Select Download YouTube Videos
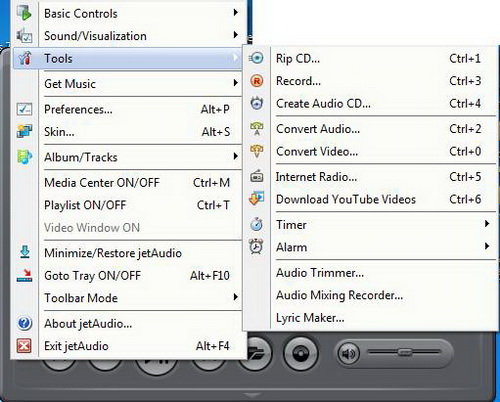 pos(371,199)
